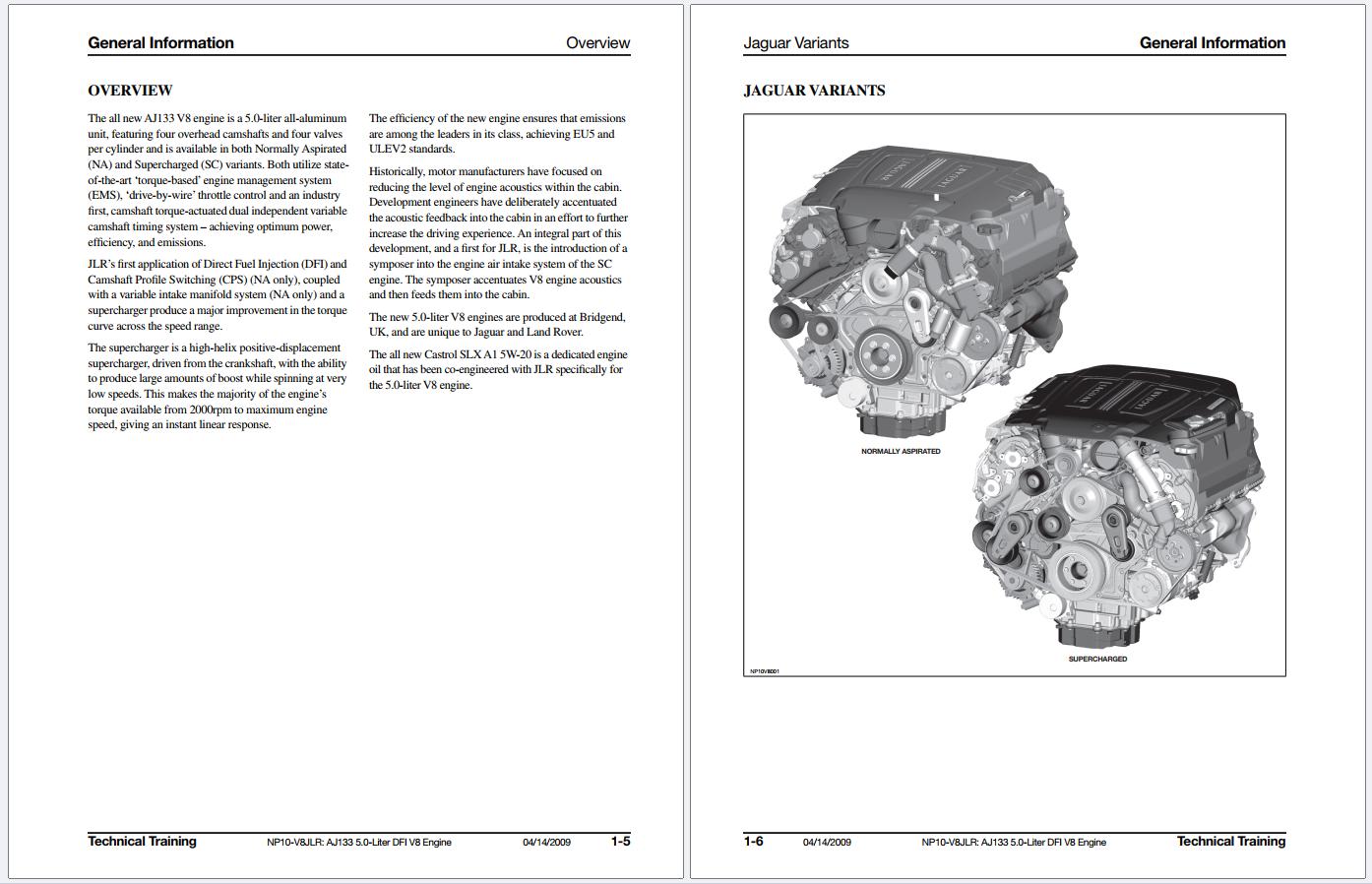Click the 'Overview' running header text
The width and height of the screenshot is (1372, 884).
[596, 43]
